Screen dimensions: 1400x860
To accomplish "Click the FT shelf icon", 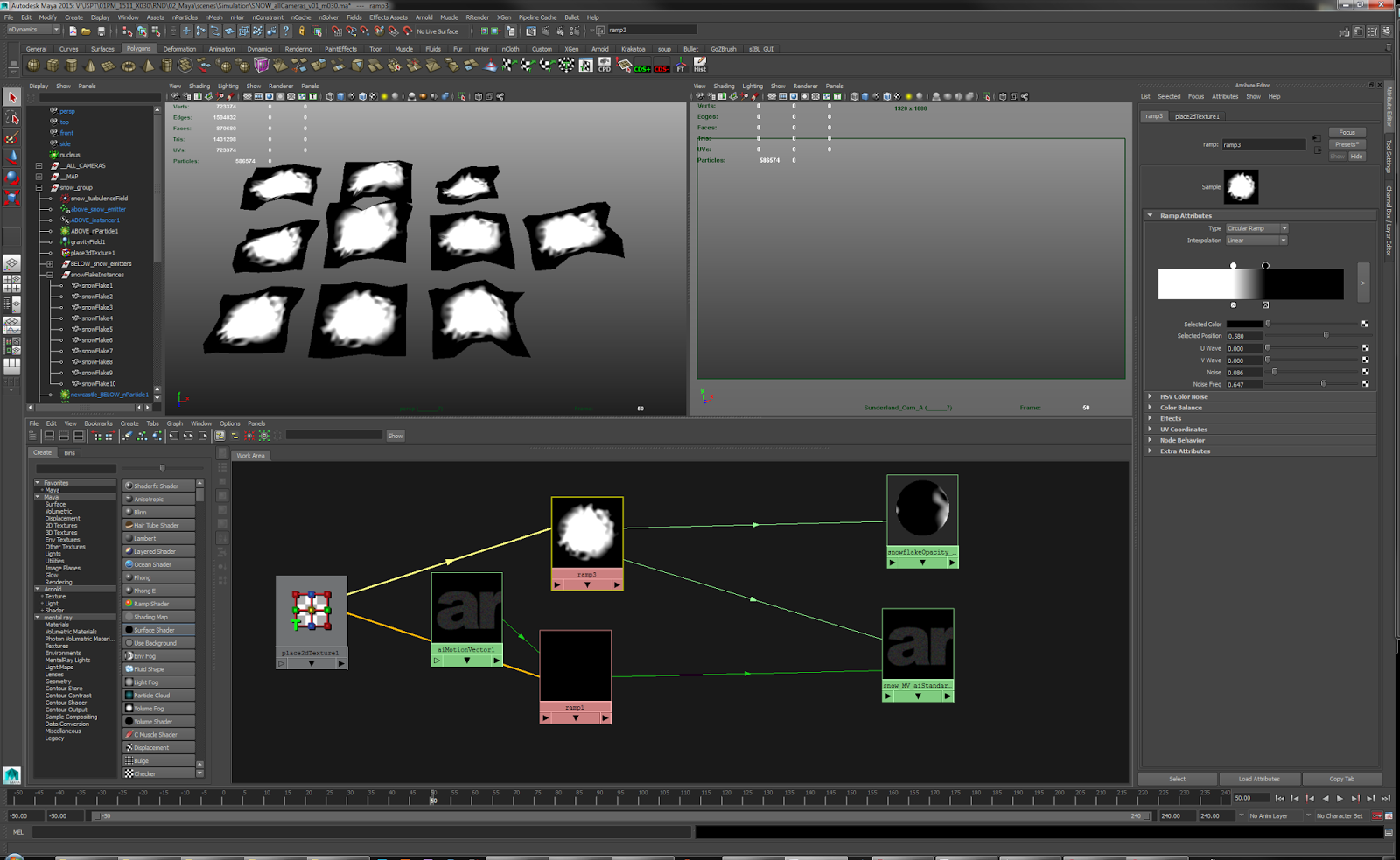I will pyautogui.click(x=681, y=65).
